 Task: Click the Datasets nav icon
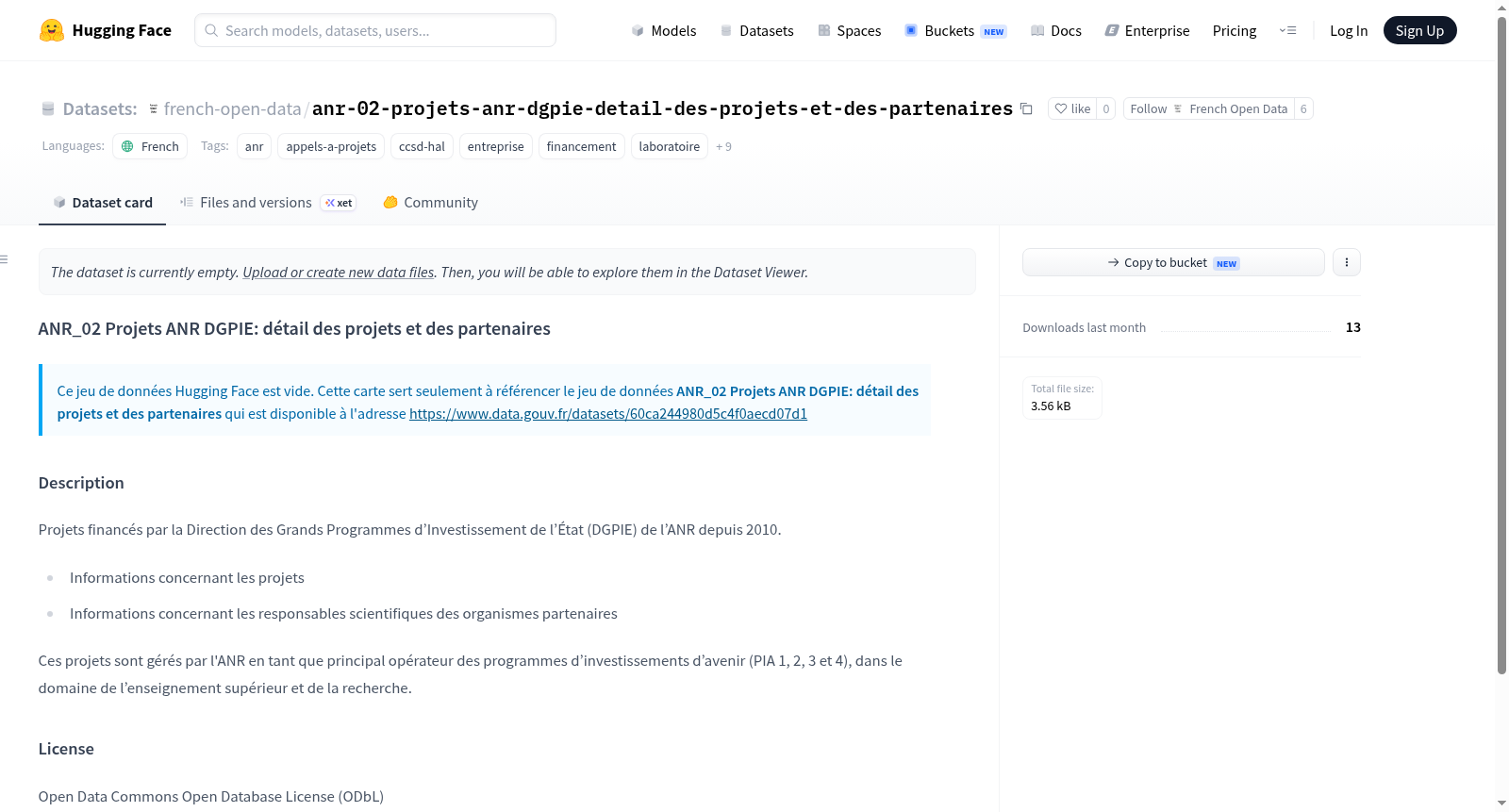726,30
